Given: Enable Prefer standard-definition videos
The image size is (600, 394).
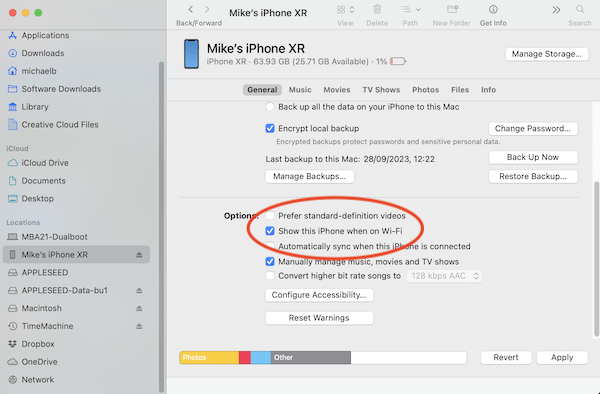Looking at the screenshot, I should [270, 216].
